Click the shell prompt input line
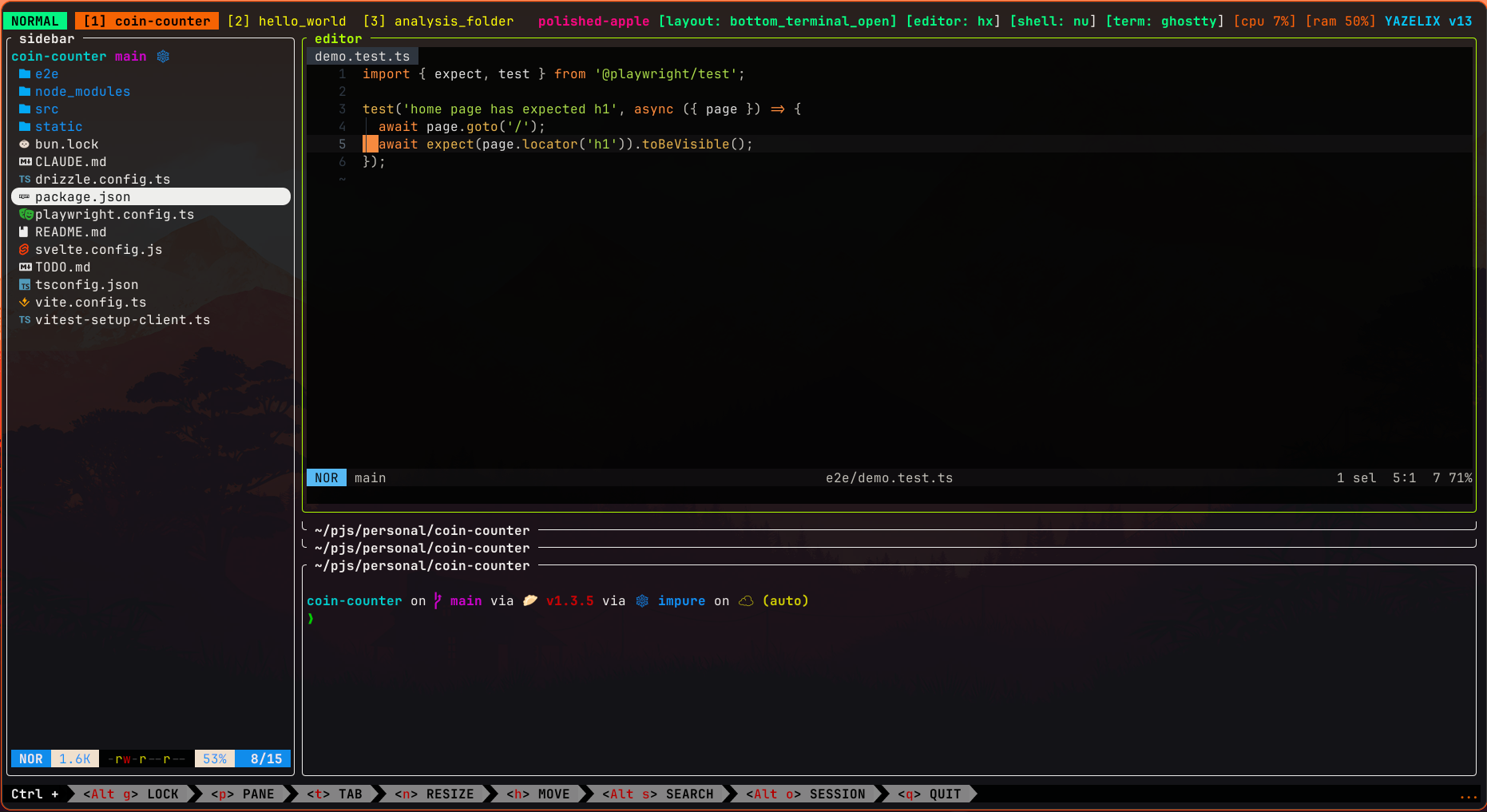The height and width of the screenshot is (812, 1487). (x=889, y=619)
